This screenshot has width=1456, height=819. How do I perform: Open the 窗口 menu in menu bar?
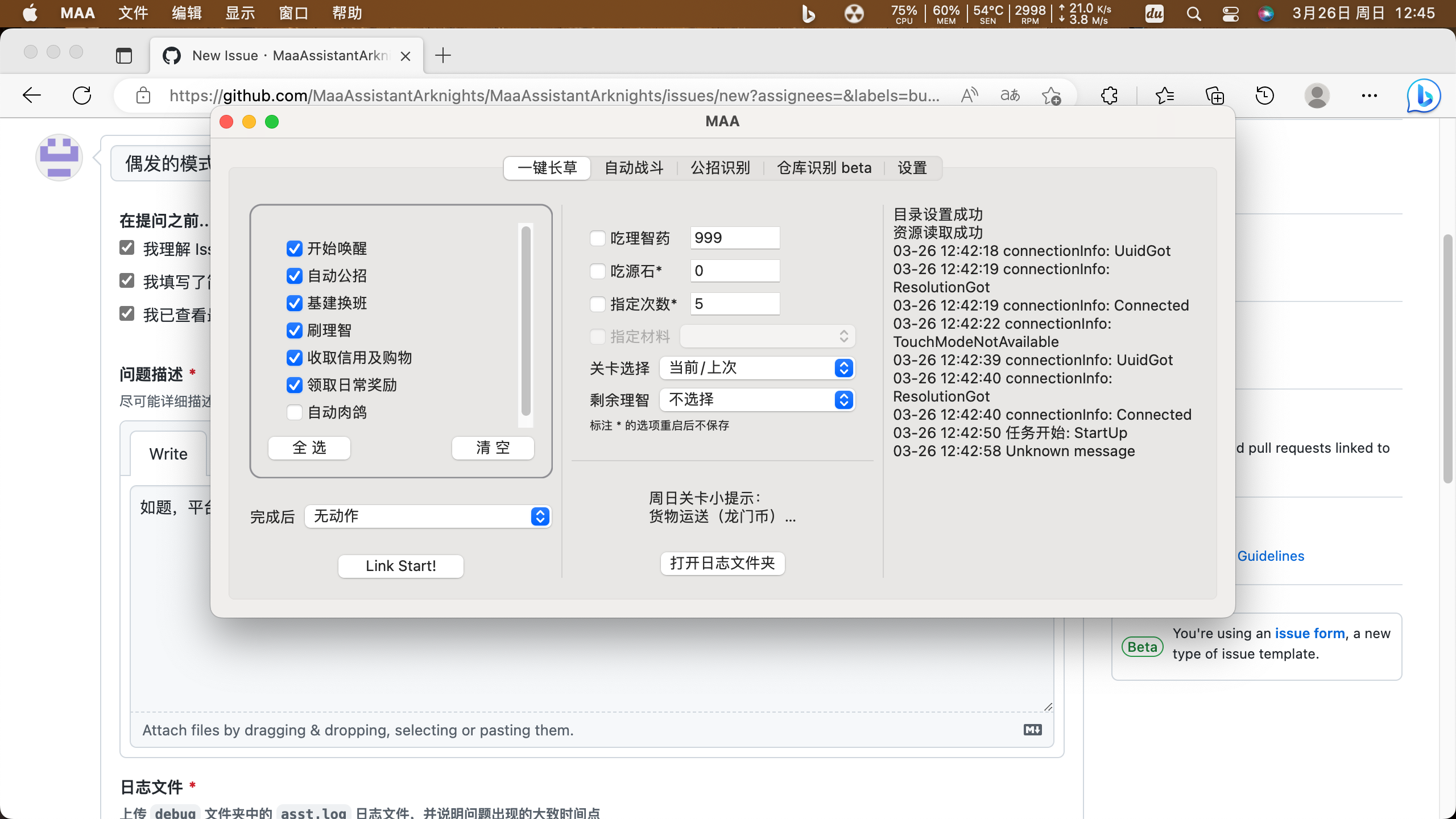(293, 13)
